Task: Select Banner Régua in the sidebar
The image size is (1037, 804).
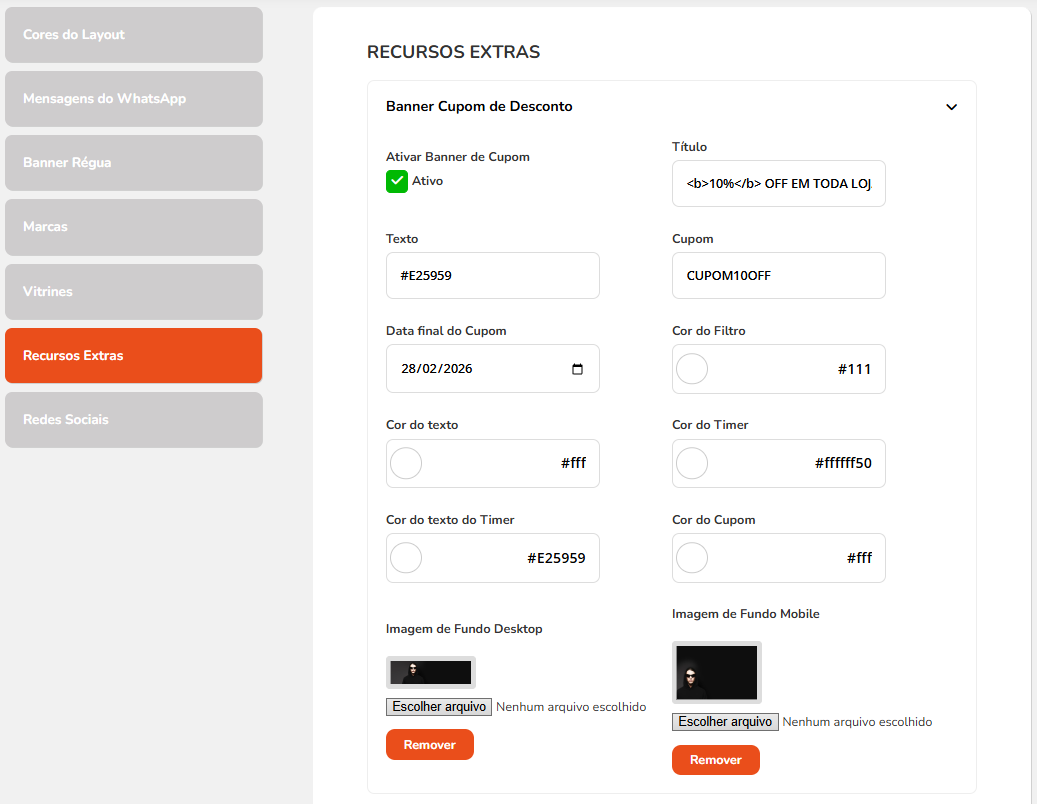Action: pos(134,163)
